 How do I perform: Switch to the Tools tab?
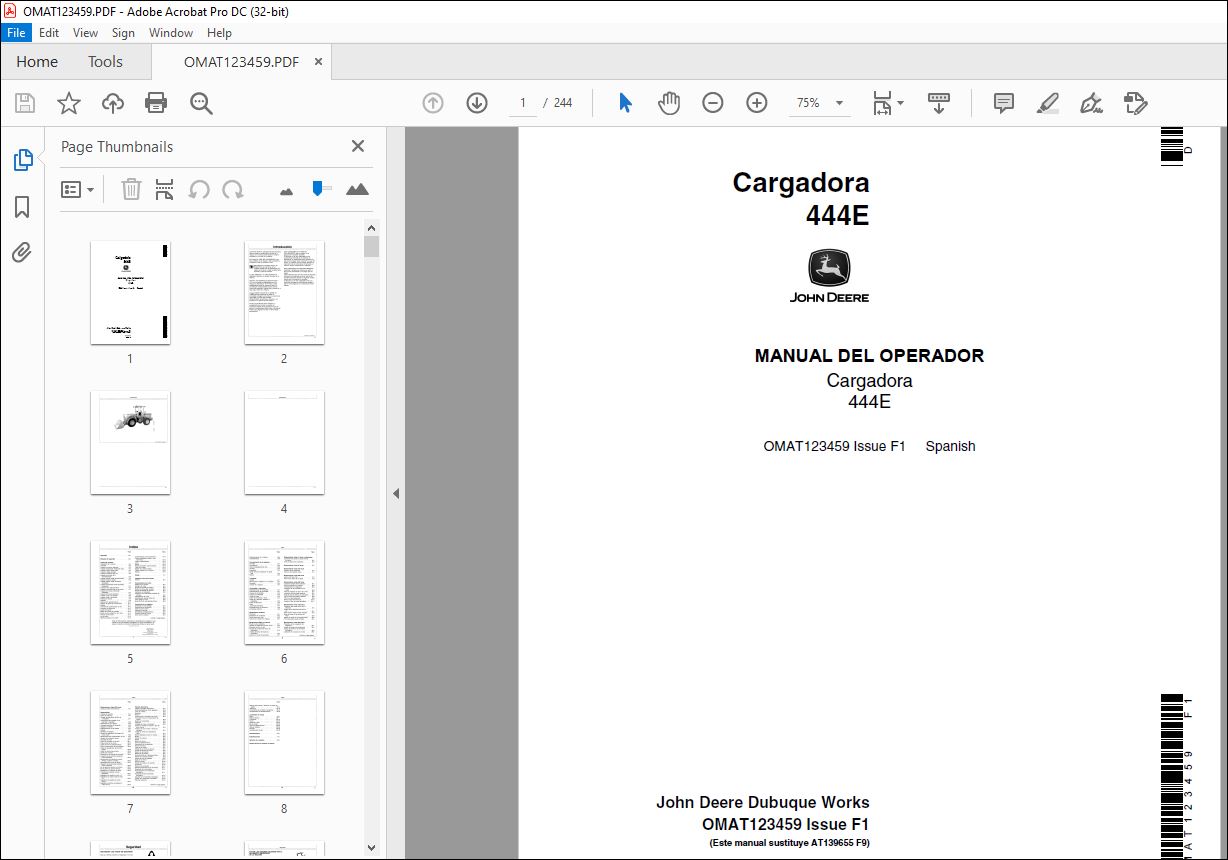[x=105, y=62]
